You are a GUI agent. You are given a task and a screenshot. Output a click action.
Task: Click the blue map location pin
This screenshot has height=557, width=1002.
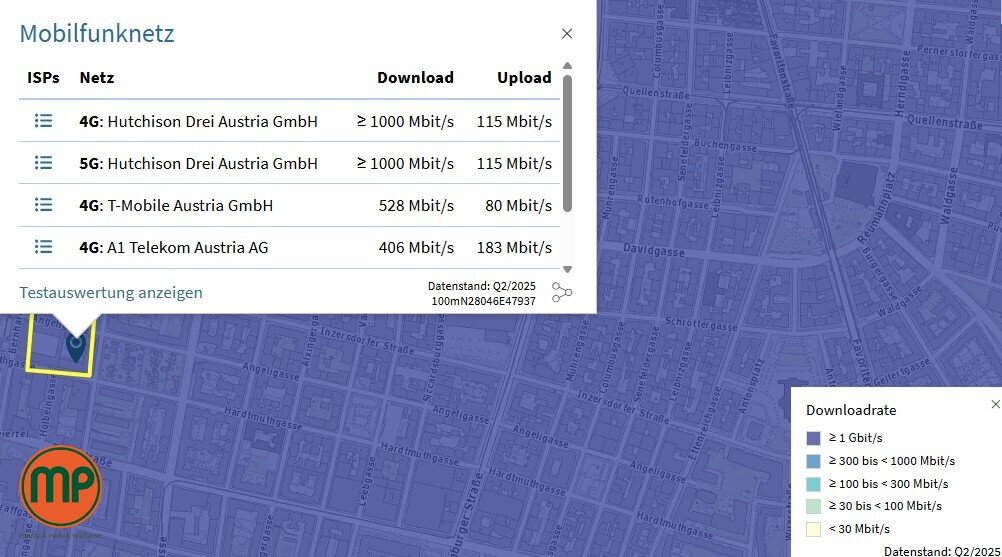click(x=75, y=346)
